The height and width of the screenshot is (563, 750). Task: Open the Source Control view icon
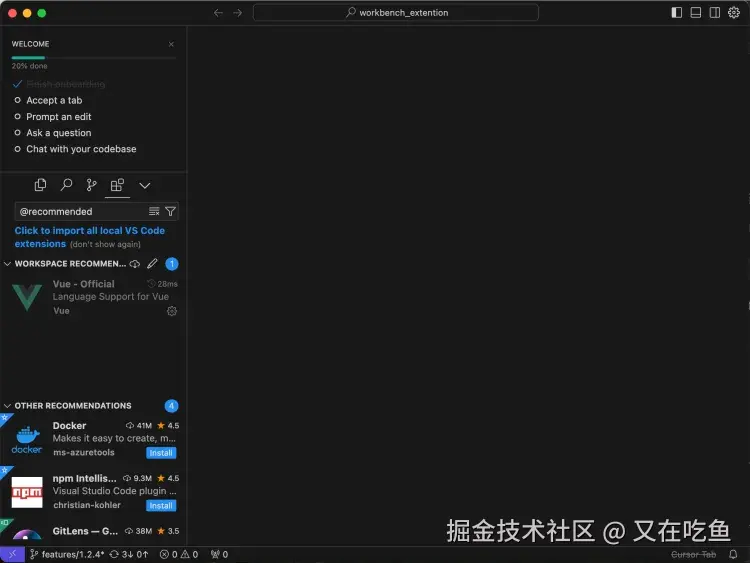(x=91, y=185)
